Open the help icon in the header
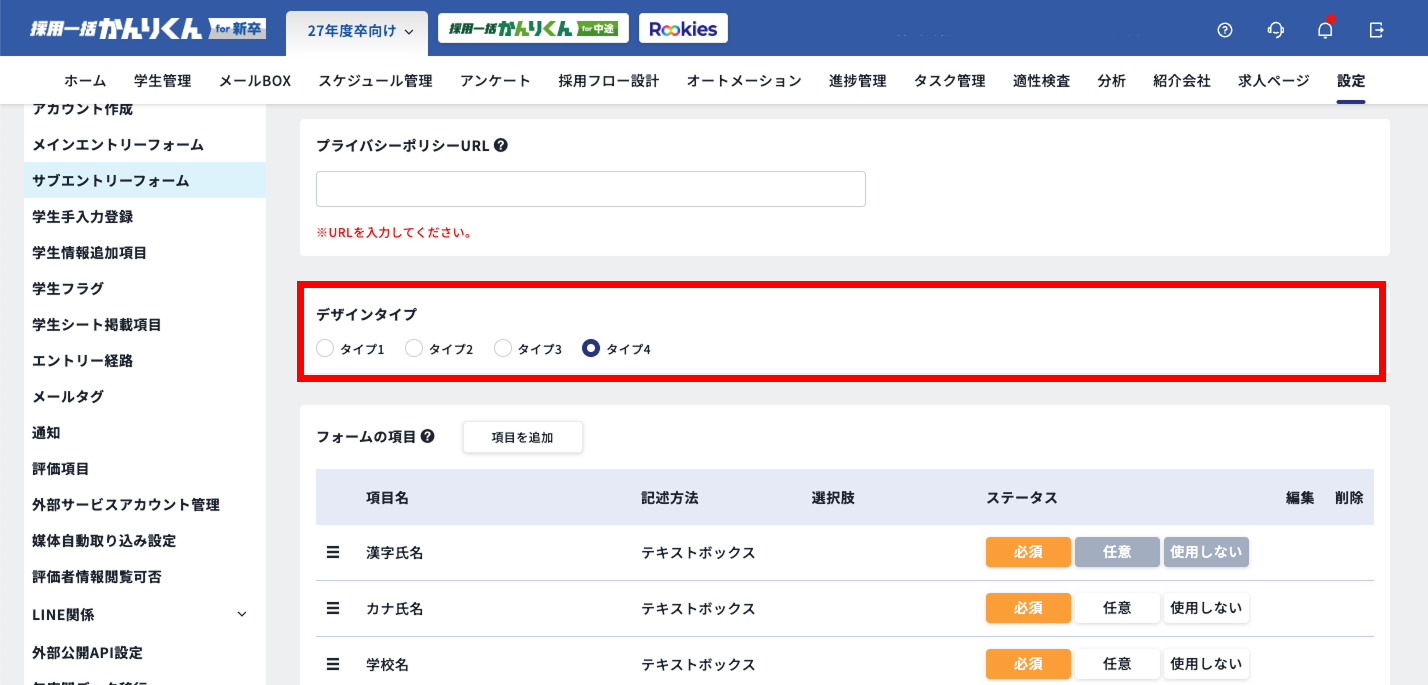This screenshot has width=1428, height=685. tap(1224, 29)
